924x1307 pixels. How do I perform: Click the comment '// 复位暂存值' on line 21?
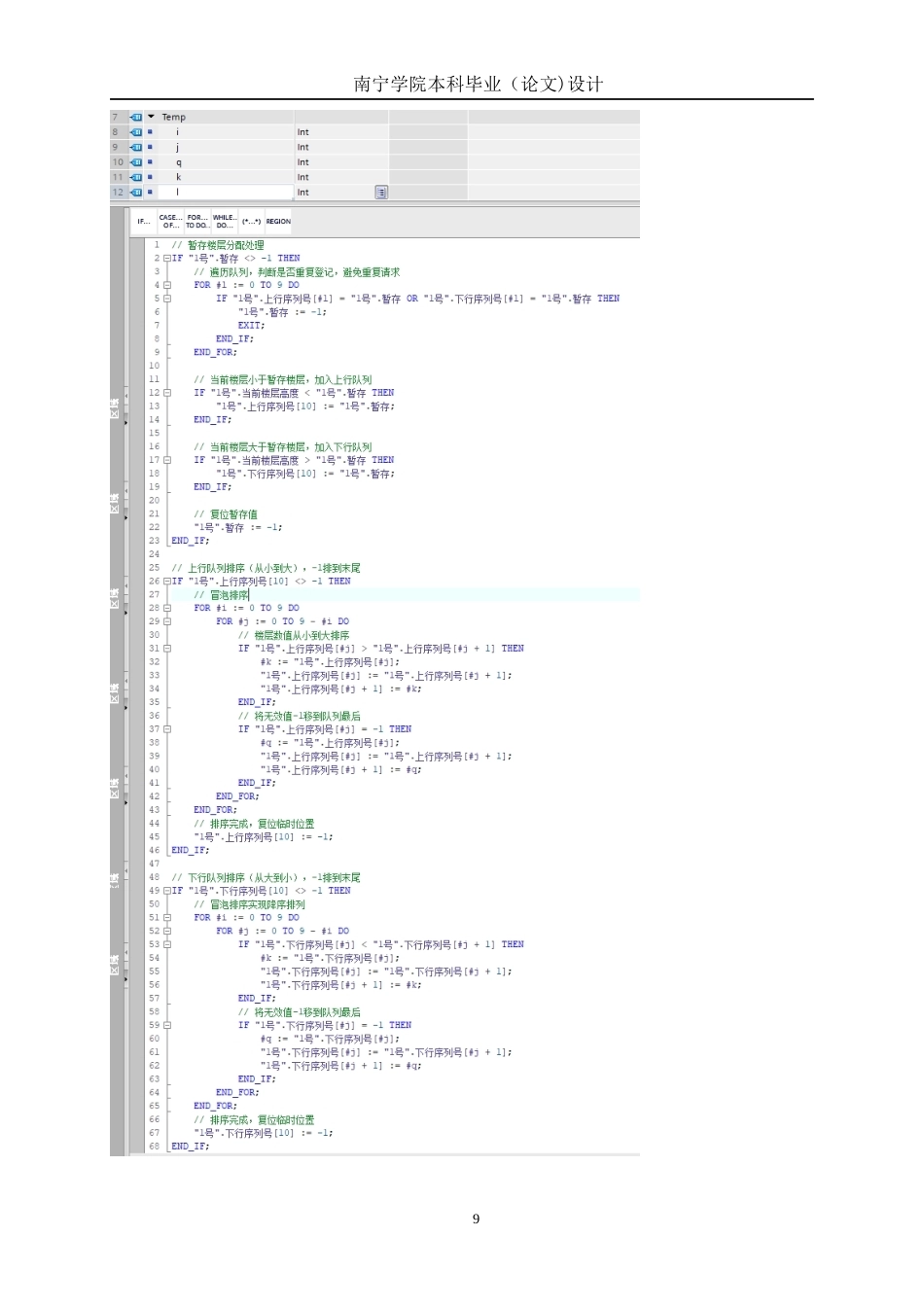pyautogui.click(x=226, y=514)
